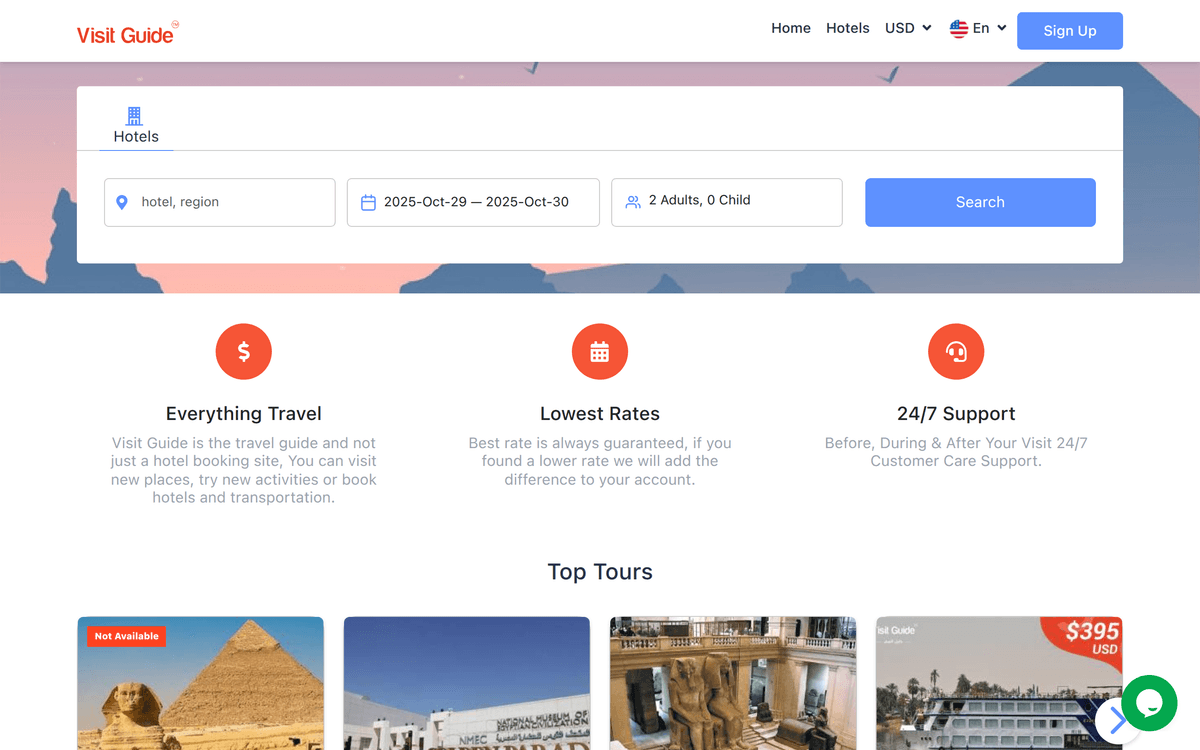Click the carousel right arrow near Top Tours

pos(1117,719)
